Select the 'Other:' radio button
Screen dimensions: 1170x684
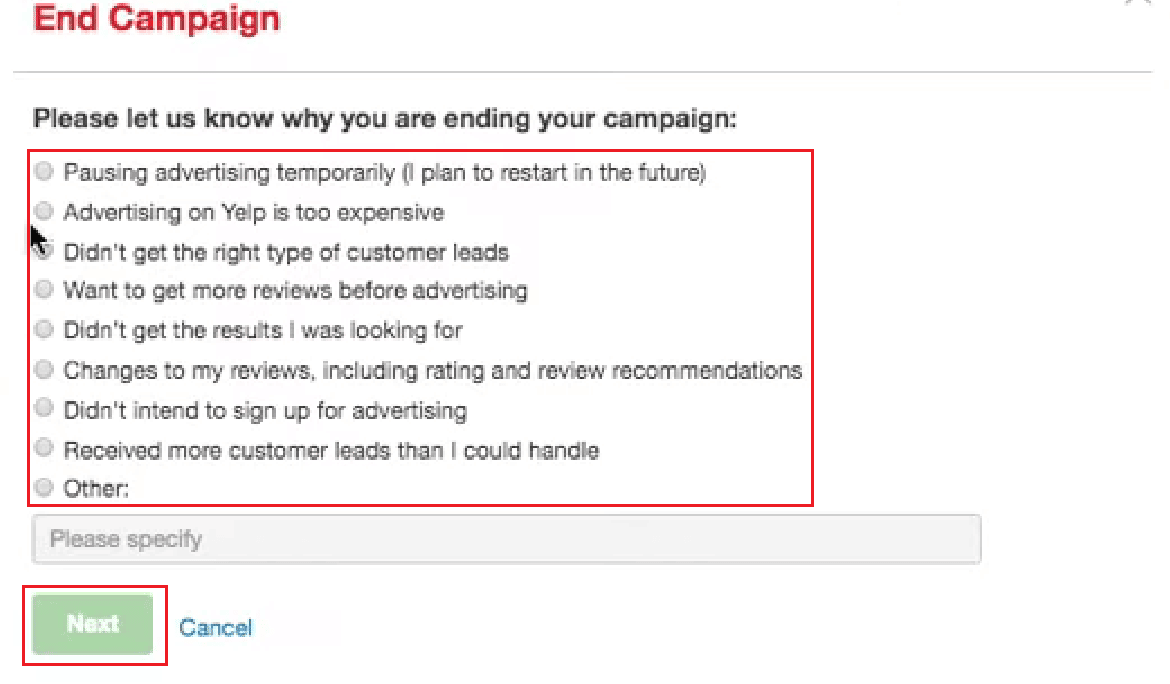(44, 489)
